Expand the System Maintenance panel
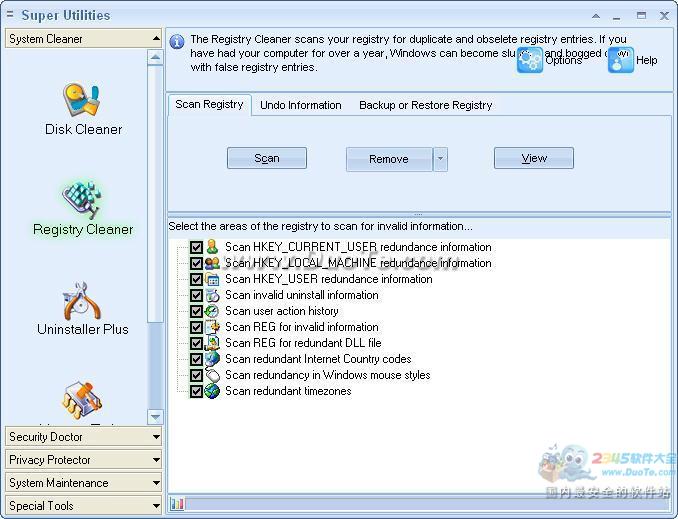678x519 pixels. pyautogui.click(x=83, y=483)
